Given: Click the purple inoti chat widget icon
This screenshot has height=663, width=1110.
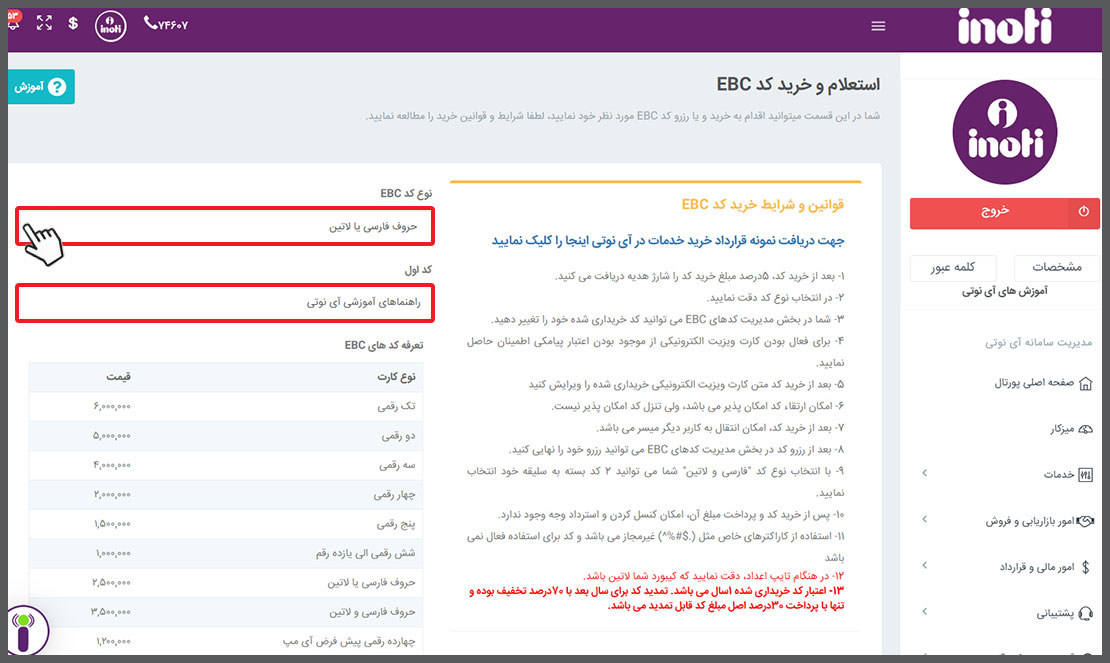Looking at the screenshot, I should click(x=25, y=630).
